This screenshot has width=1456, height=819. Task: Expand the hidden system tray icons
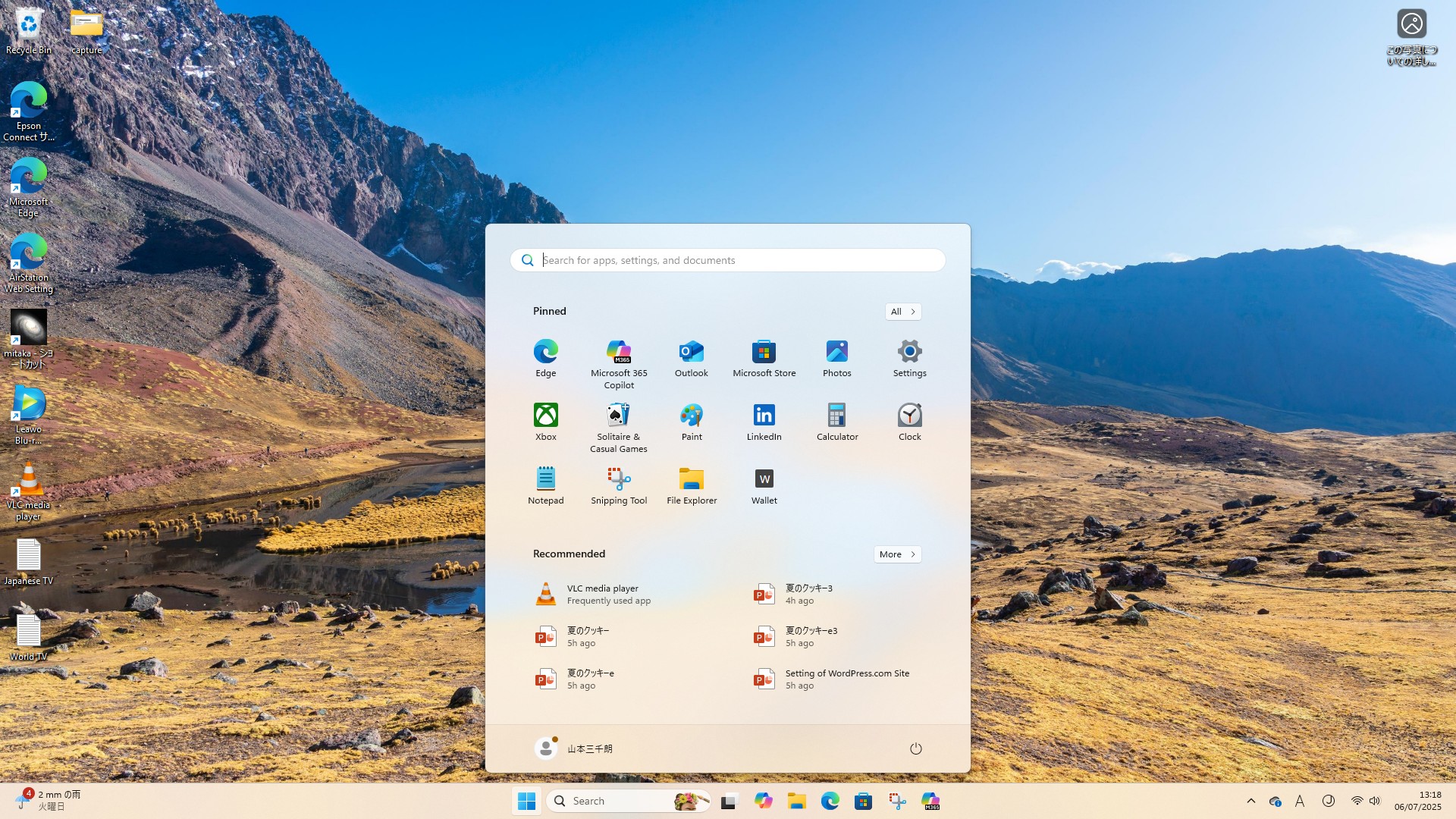coord(1251,801)
